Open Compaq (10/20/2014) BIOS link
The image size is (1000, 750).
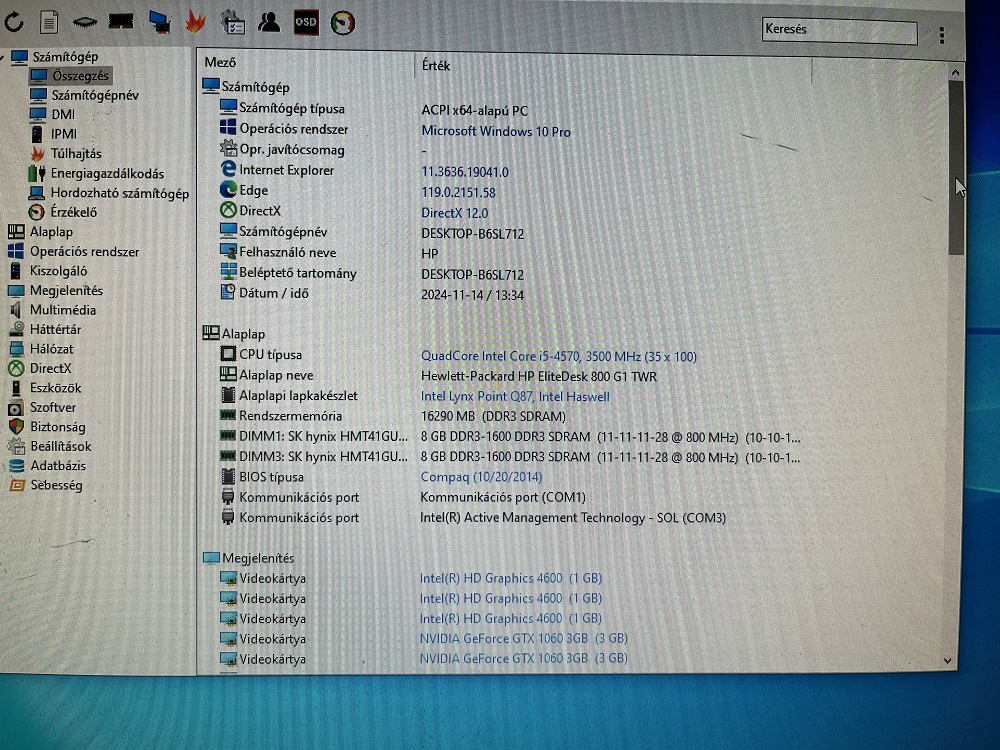(481, 477)
